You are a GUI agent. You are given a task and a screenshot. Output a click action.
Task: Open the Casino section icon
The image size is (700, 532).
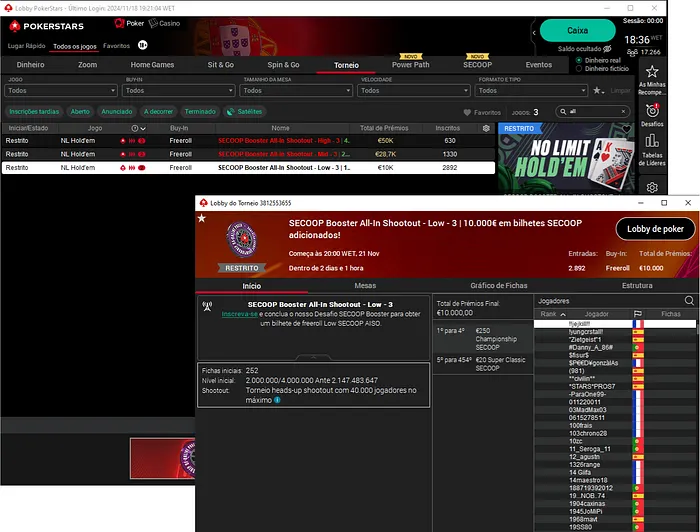point(153,23)
